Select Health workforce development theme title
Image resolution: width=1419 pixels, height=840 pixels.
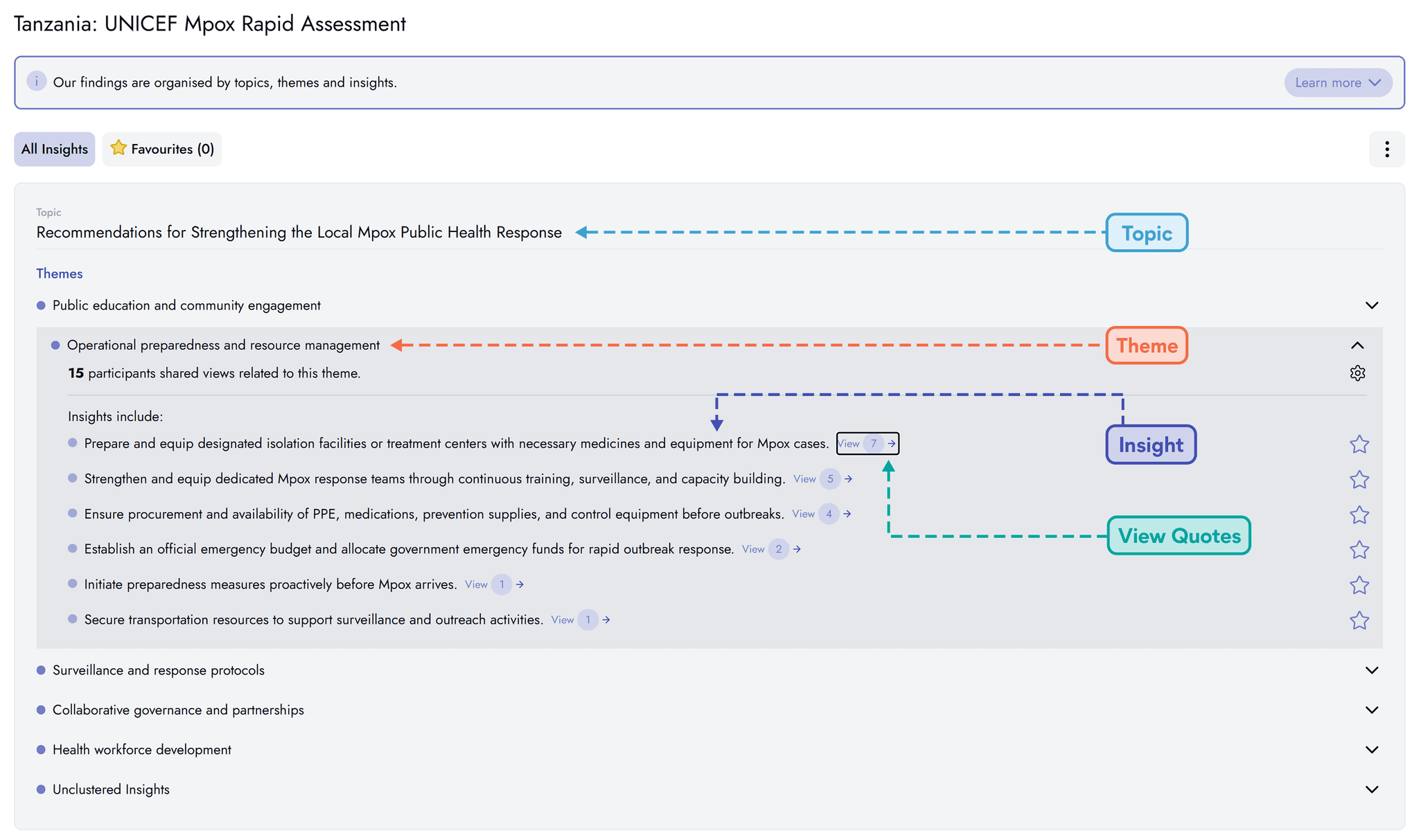pyautogui.click(x=142, y=750)
